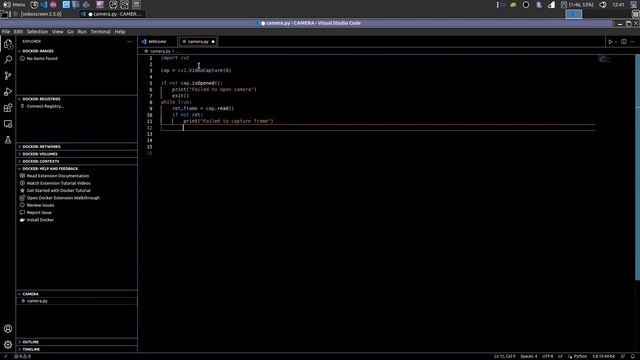Click Read Extension Documentation

(x=58, y=176)
